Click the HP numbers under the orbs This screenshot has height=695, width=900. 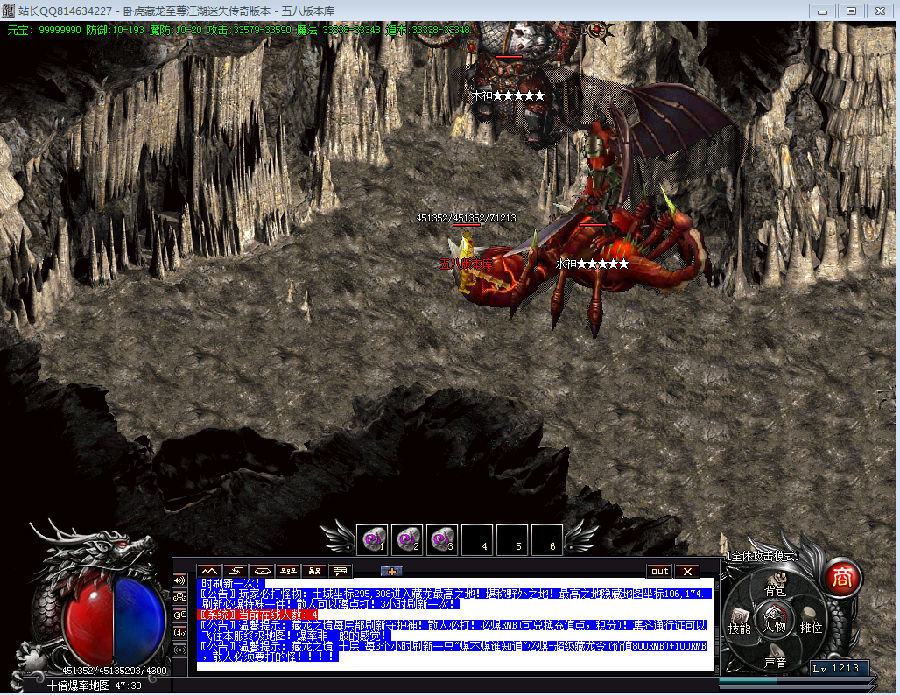114,670
